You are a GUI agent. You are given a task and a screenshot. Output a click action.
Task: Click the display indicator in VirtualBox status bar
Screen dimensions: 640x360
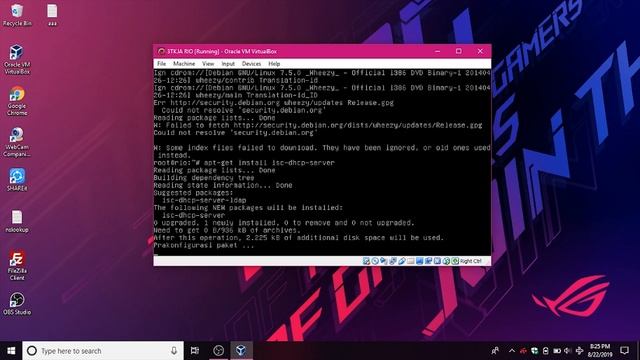pyautogui.click(x=419, y=261)
